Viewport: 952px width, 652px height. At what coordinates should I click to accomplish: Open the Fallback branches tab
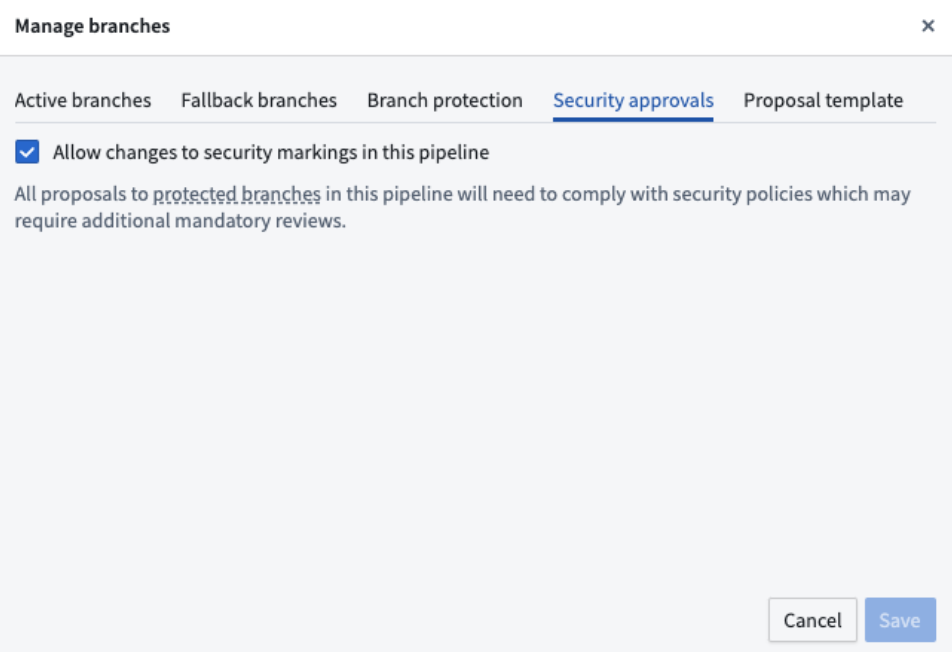point(259,100)
